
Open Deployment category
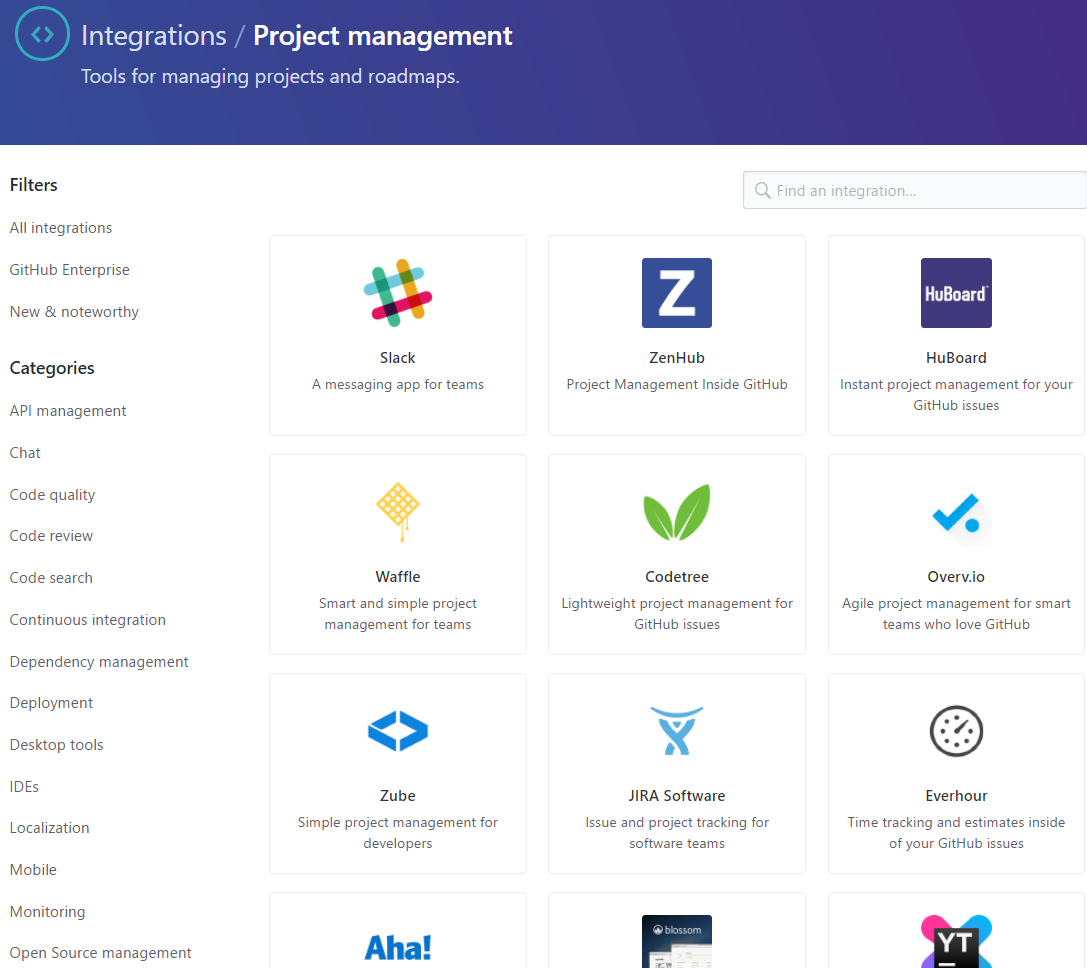51,703
